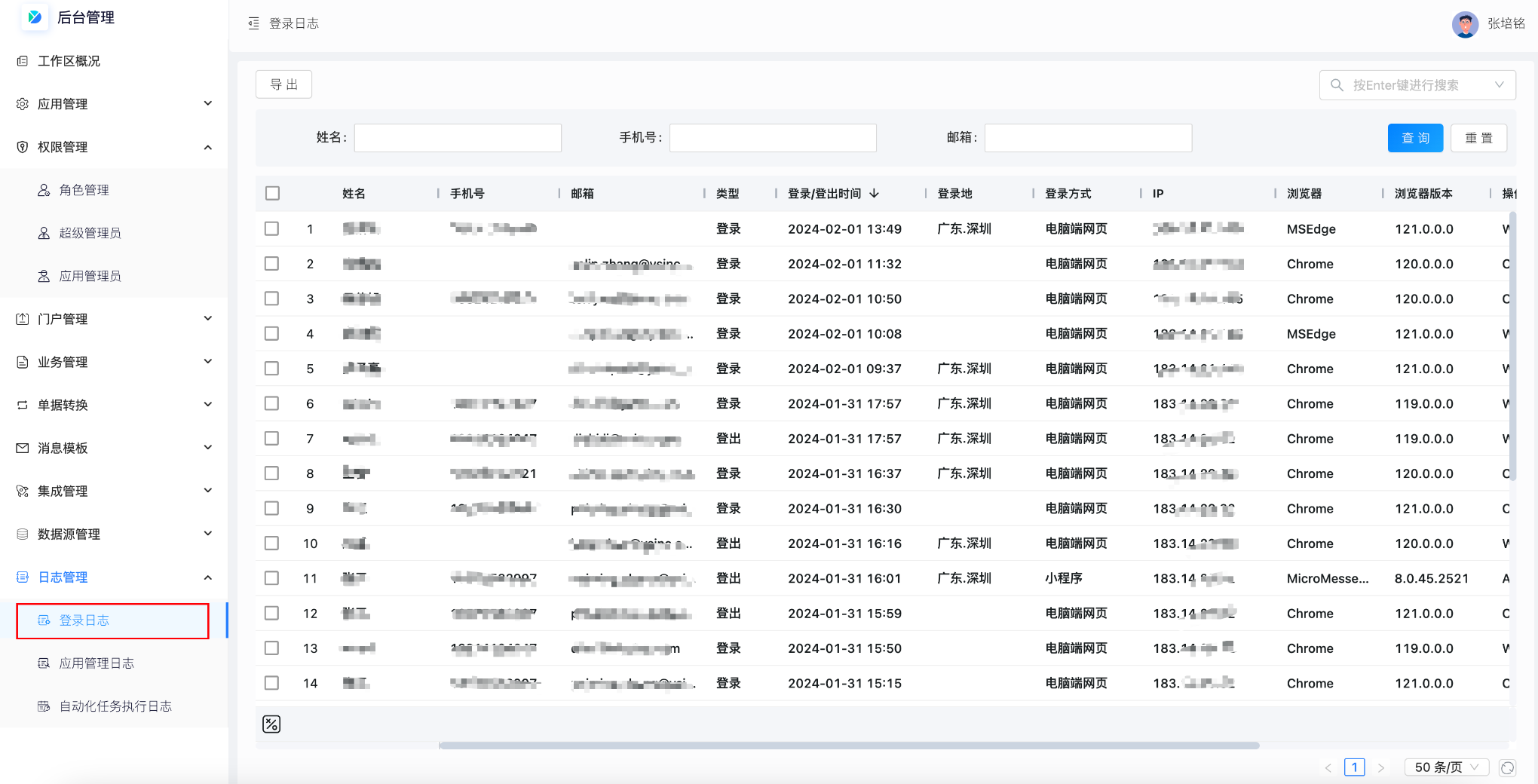Click the refresh icon beside the page size
The width and height of the screenshot is (1538, 784).
click(x=1507, y=767)
